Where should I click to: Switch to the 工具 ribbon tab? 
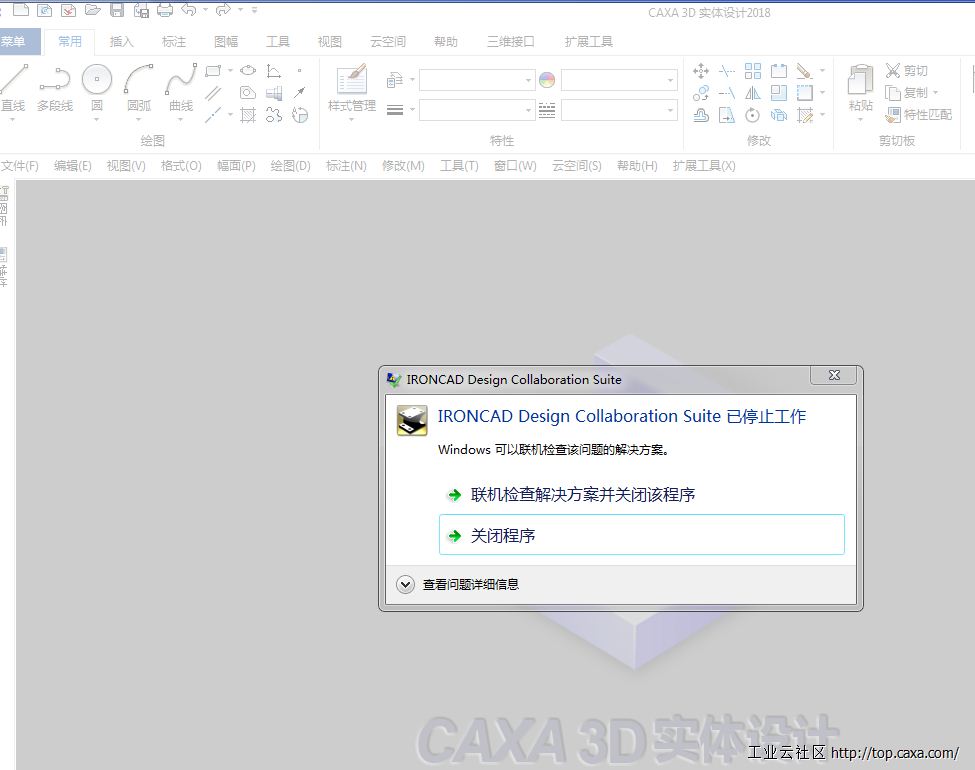point(278,42)
